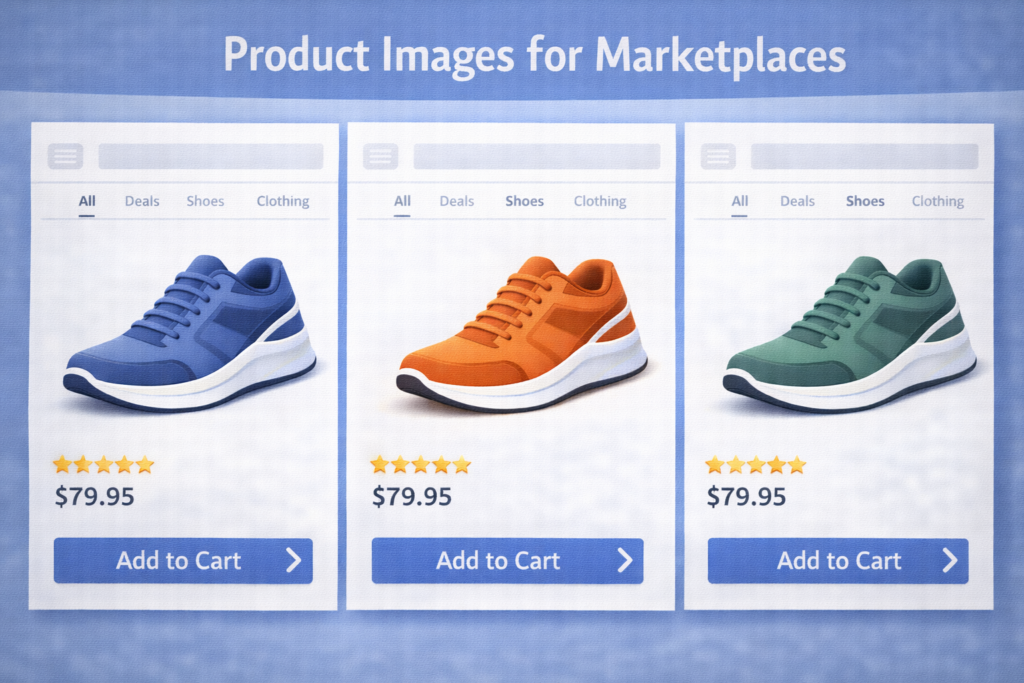Open hamburger menu in green shoe card

pyautogui.click(x=718, y=157)
